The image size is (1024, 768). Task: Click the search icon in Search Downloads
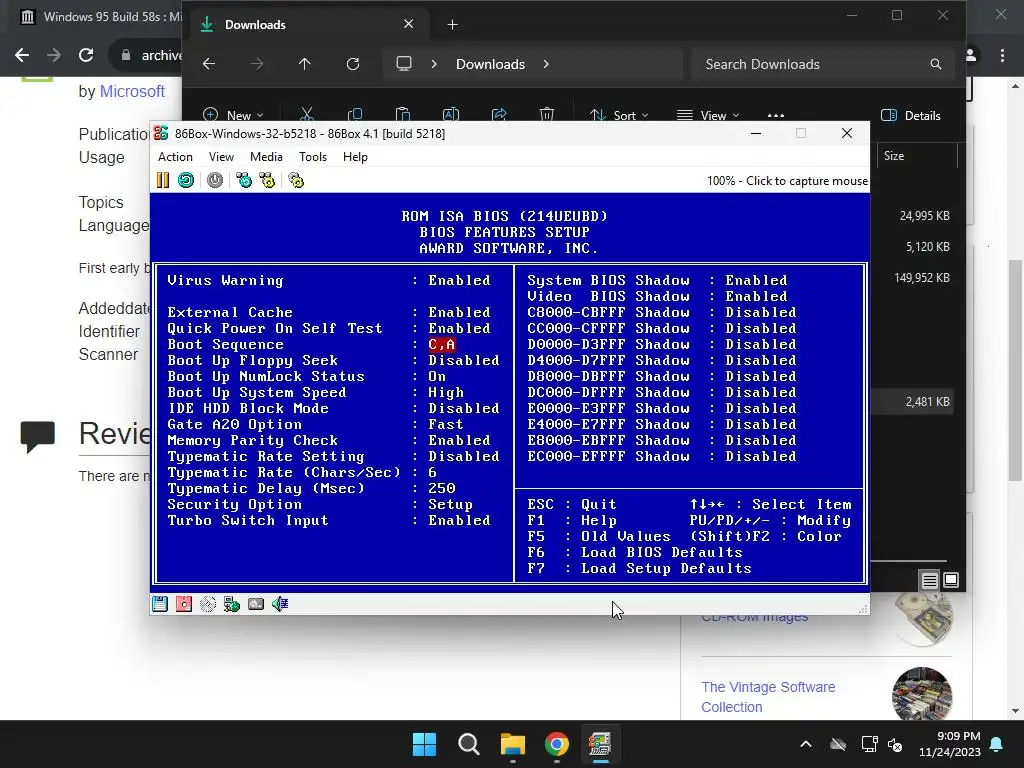(936, 64)
